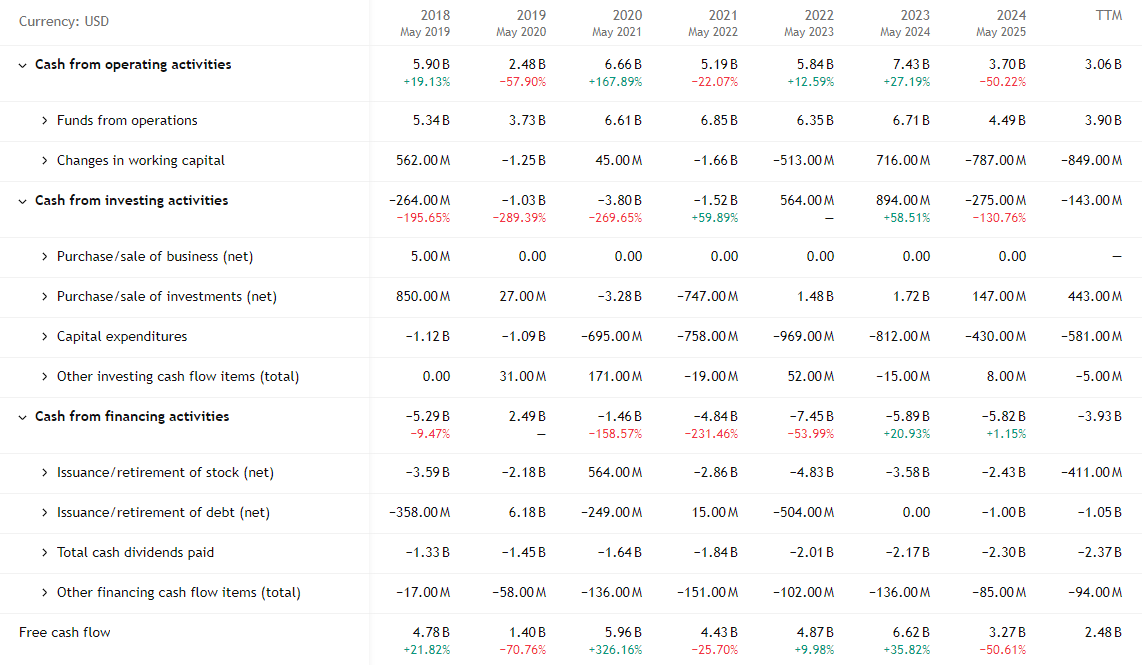Expand Purchase/sale of business (net) row
Screen dimensions: 1148x665
(x=45, y=257)
